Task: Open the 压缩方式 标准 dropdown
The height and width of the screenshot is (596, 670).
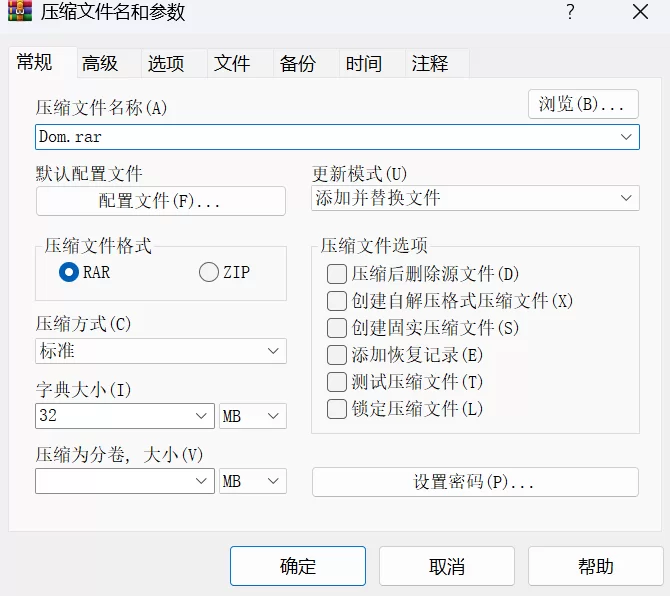Action: coord(161,351)
